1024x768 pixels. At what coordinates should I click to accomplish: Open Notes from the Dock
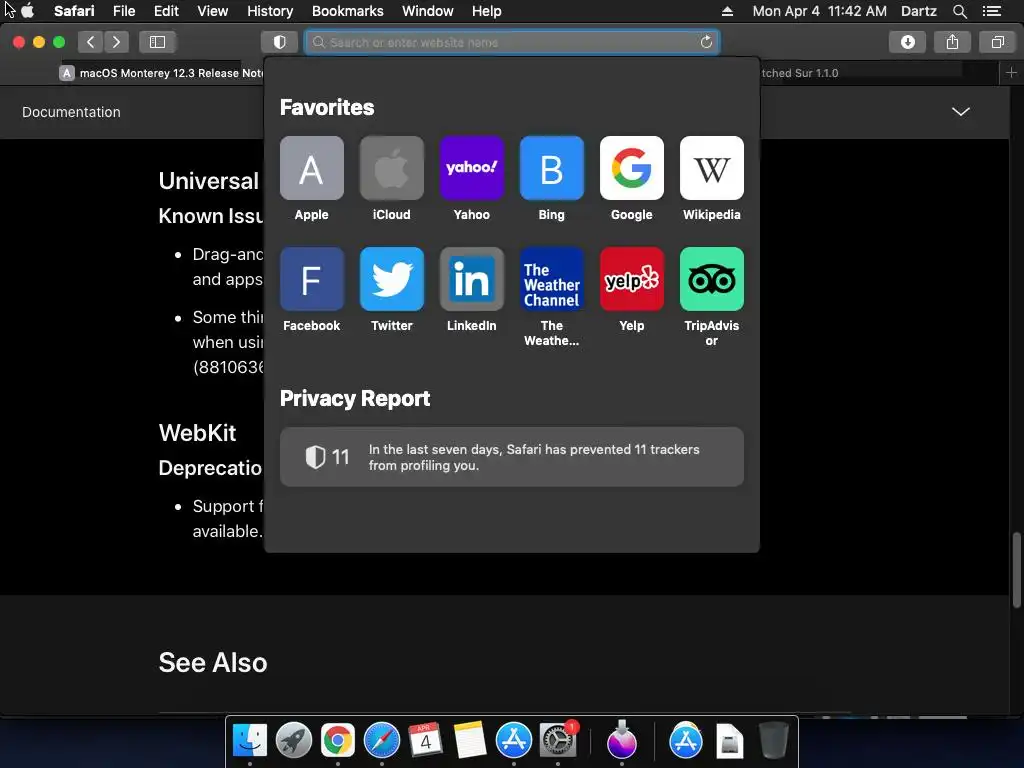[470, 741]
